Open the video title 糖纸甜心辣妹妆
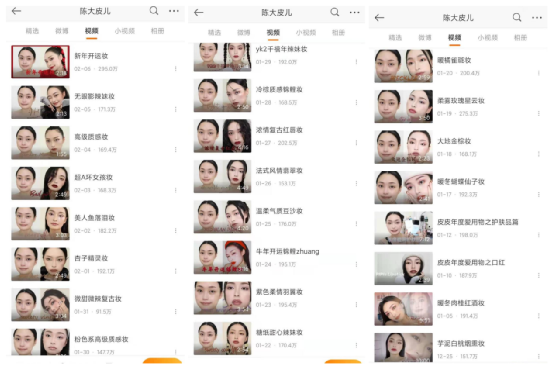Screen dimensions: 553x368 279,332
